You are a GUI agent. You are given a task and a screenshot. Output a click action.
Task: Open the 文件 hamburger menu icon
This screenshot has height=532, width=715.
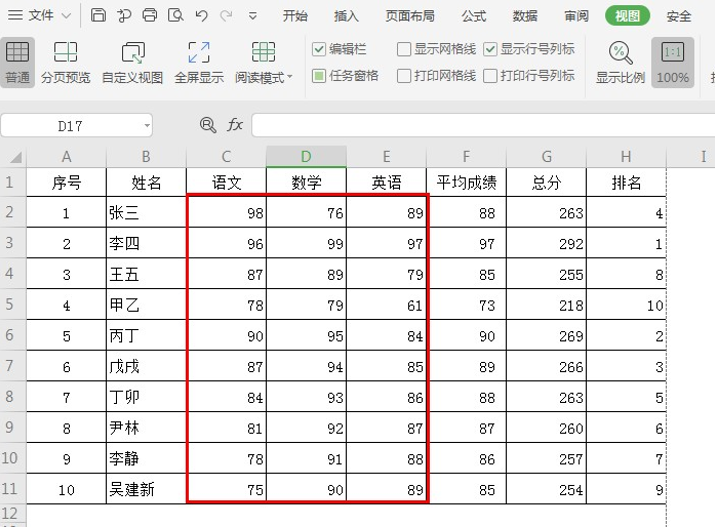click(x=15, y=15)
